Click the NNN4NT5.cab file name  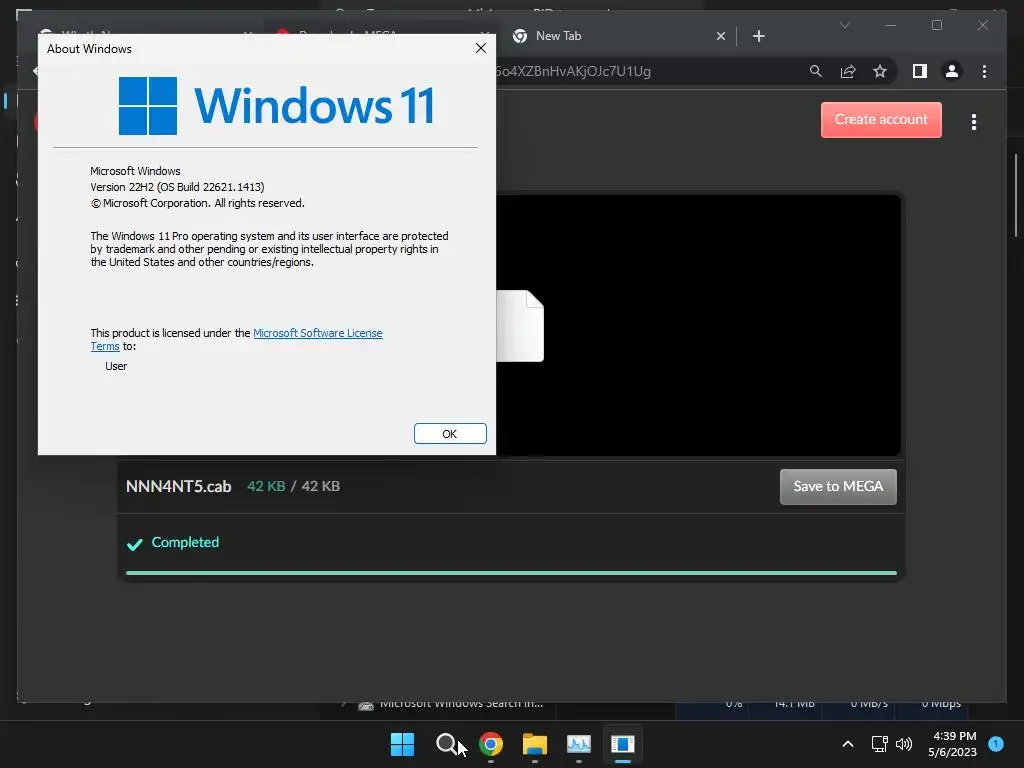pos(178,487)
